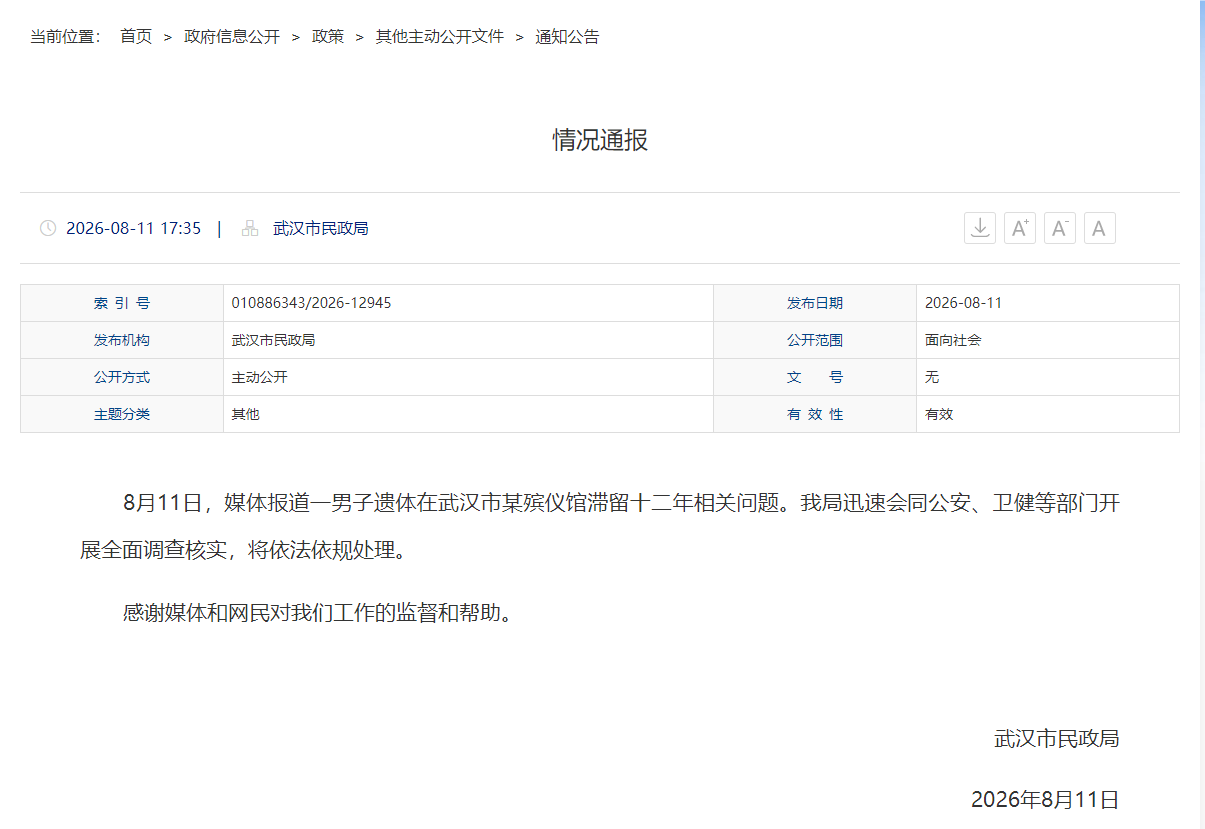Viewport: 1205px width, 829px height.
Task: Increase font size with A+ icon
Action: (x=1020, y=228)
